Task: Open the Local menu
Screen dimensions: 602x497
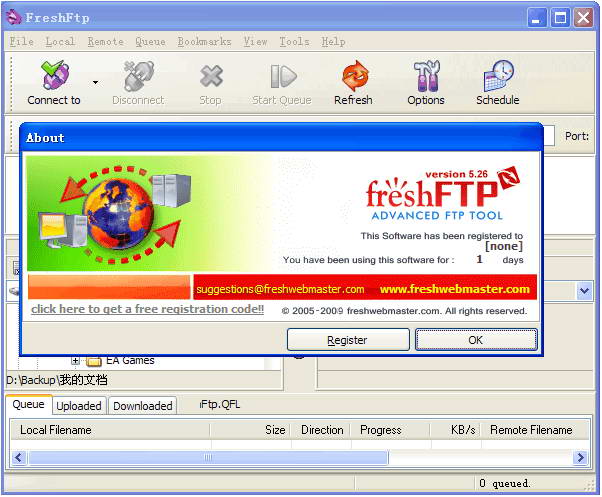Action: tap(60, 41)
